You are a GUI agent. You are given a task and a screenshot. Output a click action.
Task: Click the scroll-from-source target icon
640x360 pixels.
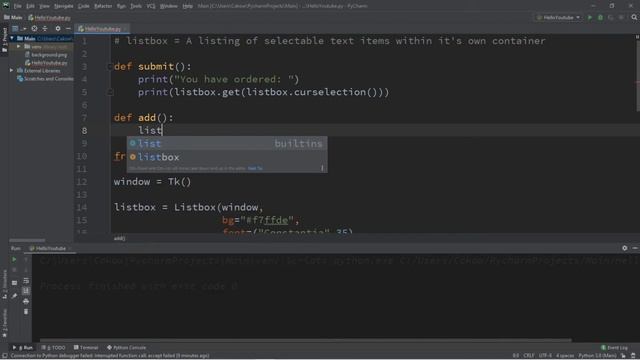coord(34,29)
